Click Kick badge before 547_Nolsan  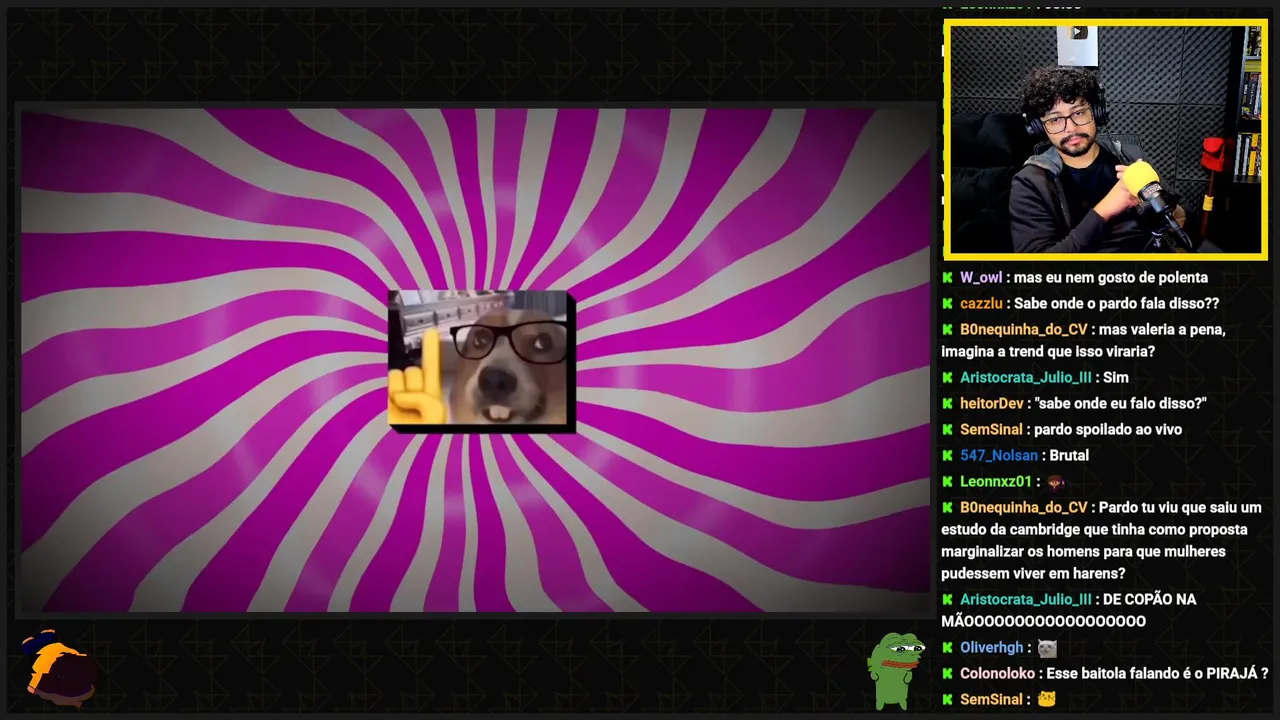tap(947, 456)
